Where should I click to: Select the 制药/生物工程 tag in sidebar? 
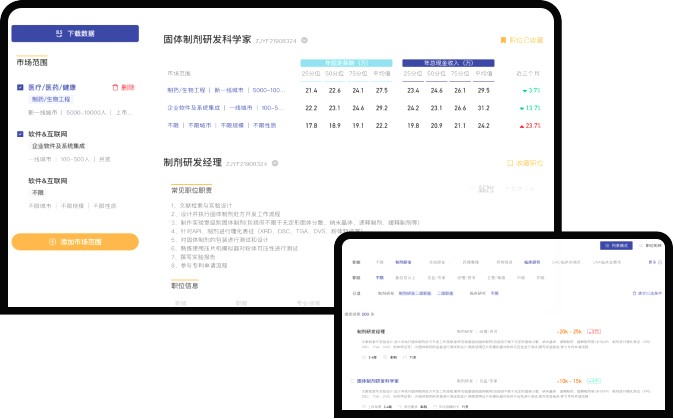(51, 100)
